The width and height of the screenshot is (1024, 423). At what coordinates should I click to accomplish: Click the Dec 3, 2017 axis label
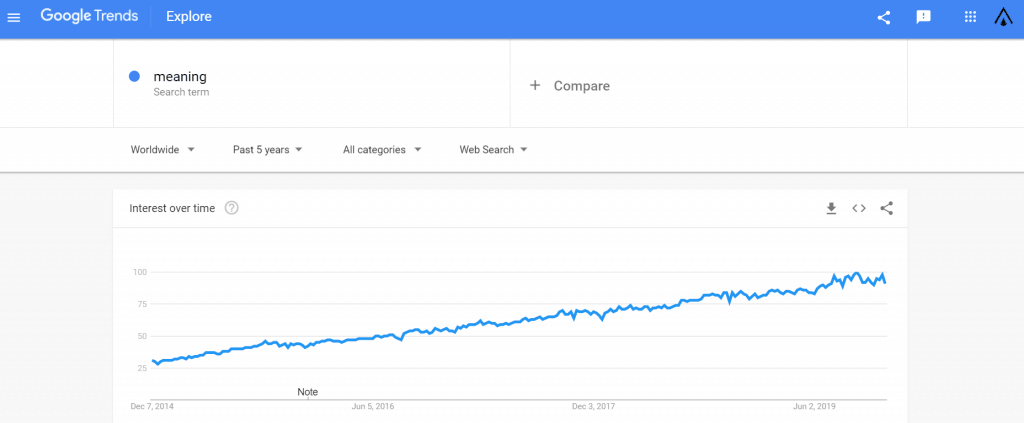point(592,407)
